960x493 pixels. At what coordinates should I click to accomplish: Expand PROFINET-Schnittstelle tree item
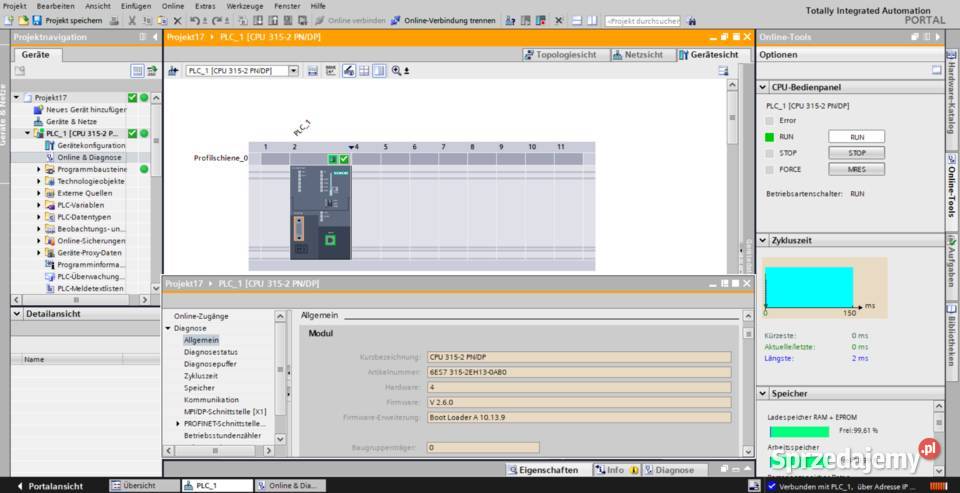[x=178, y=424]
